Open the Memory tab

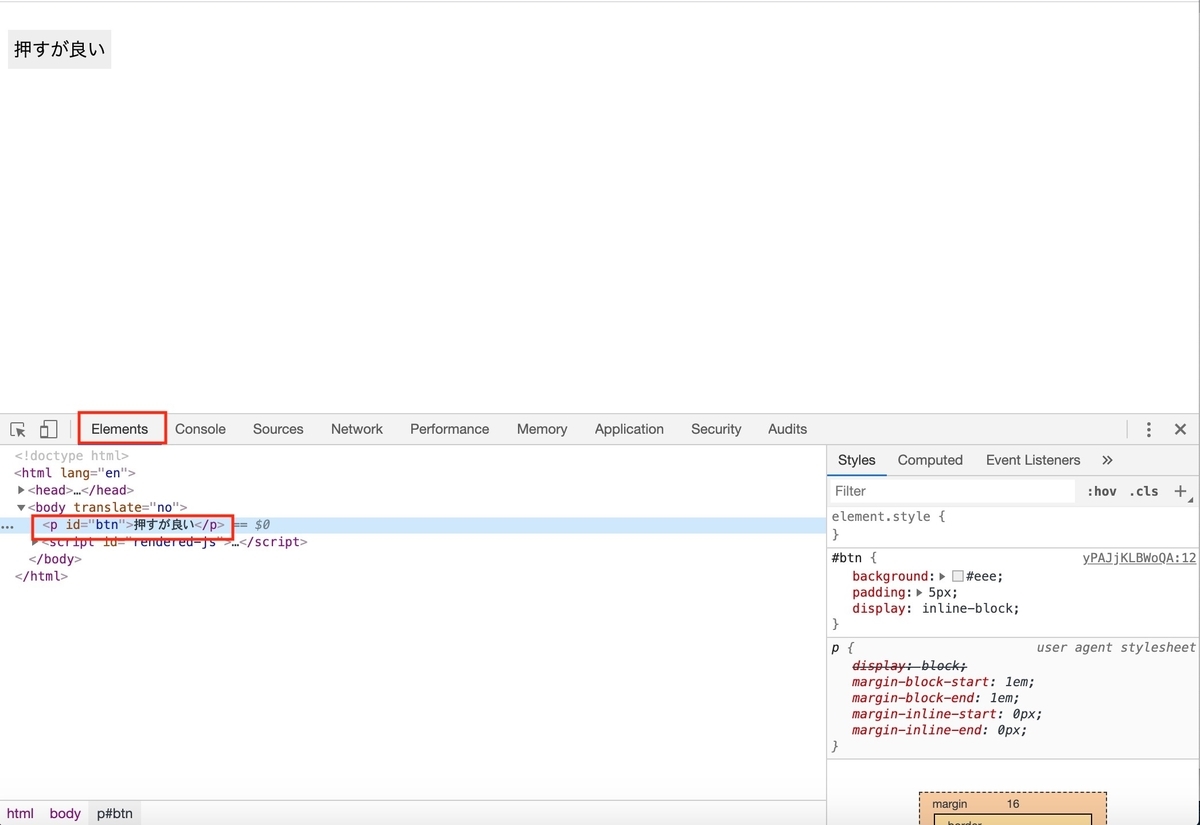pos(542,429)
